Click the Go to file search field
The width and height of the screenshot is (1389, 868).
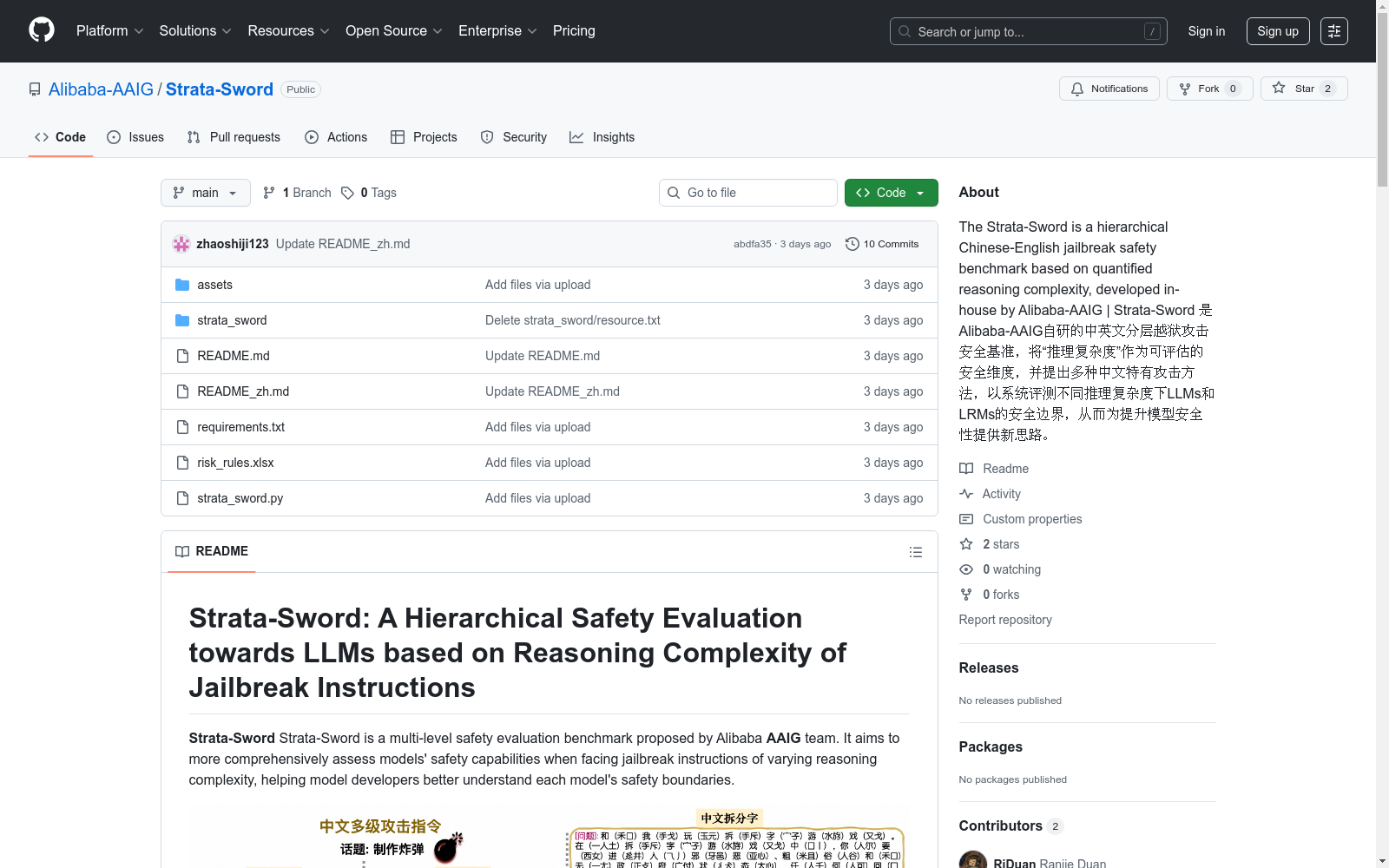748,193
